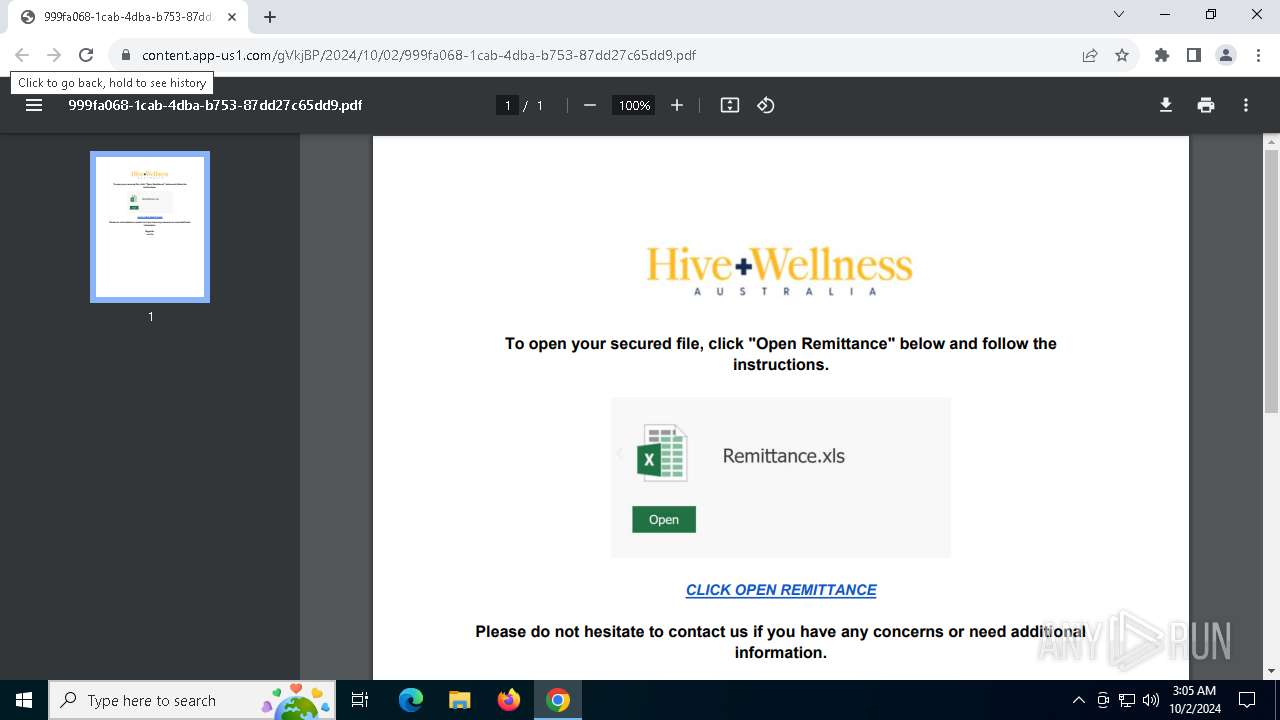Reload the current page
The height and width of the screenshot is (720, 1280).
coord(86,55)
